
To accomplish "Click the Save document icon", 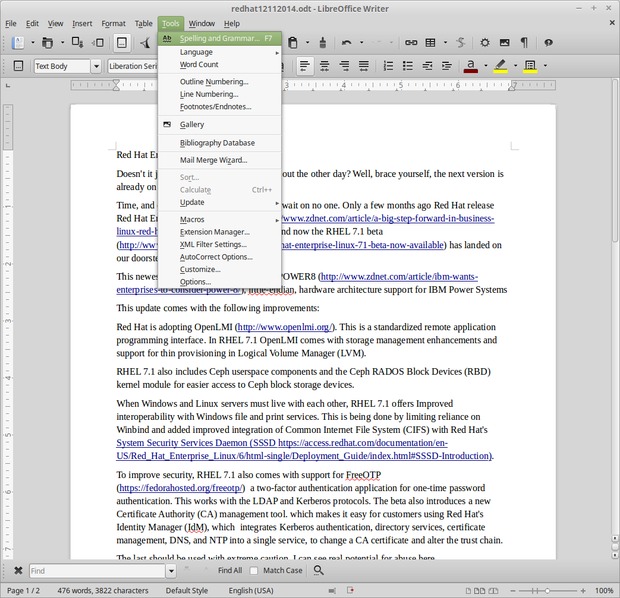I will point(74,43).
